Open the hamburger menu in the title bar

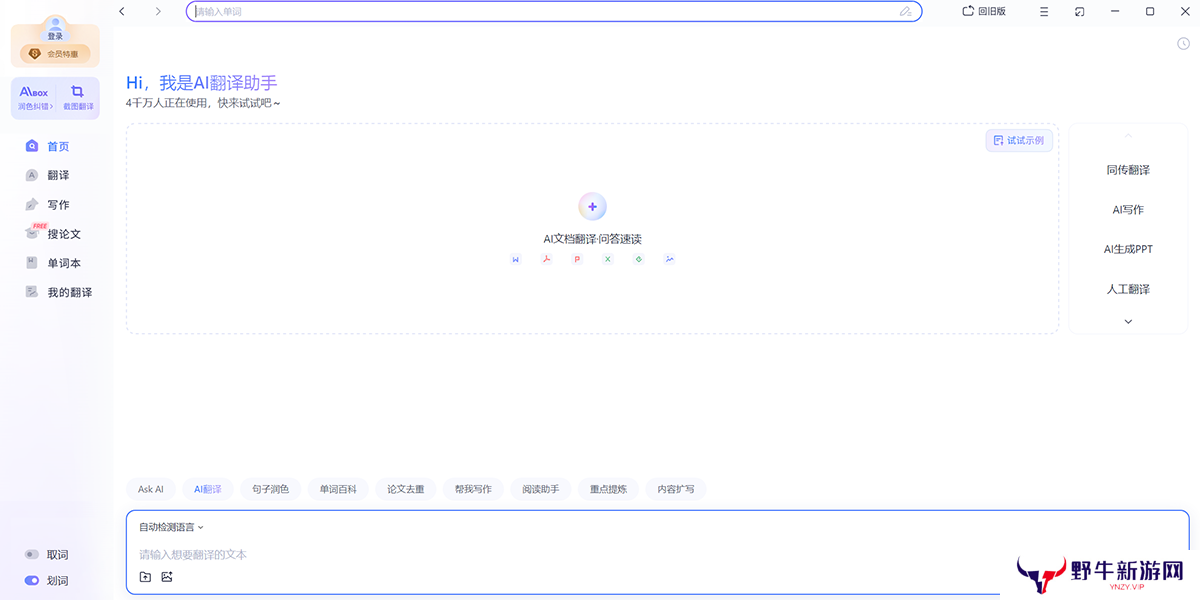click(x=1044, y=11)
